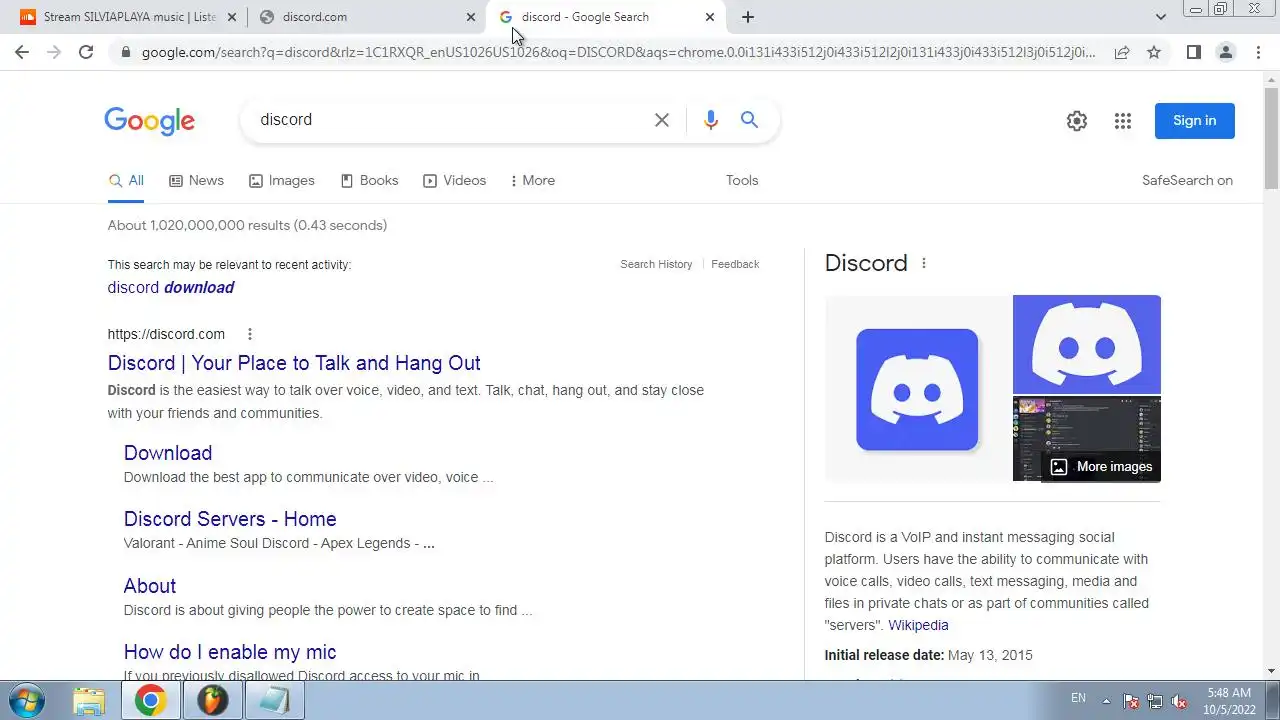Click into the Google search box
1280x720 pixels.
(x=450, y=120)
